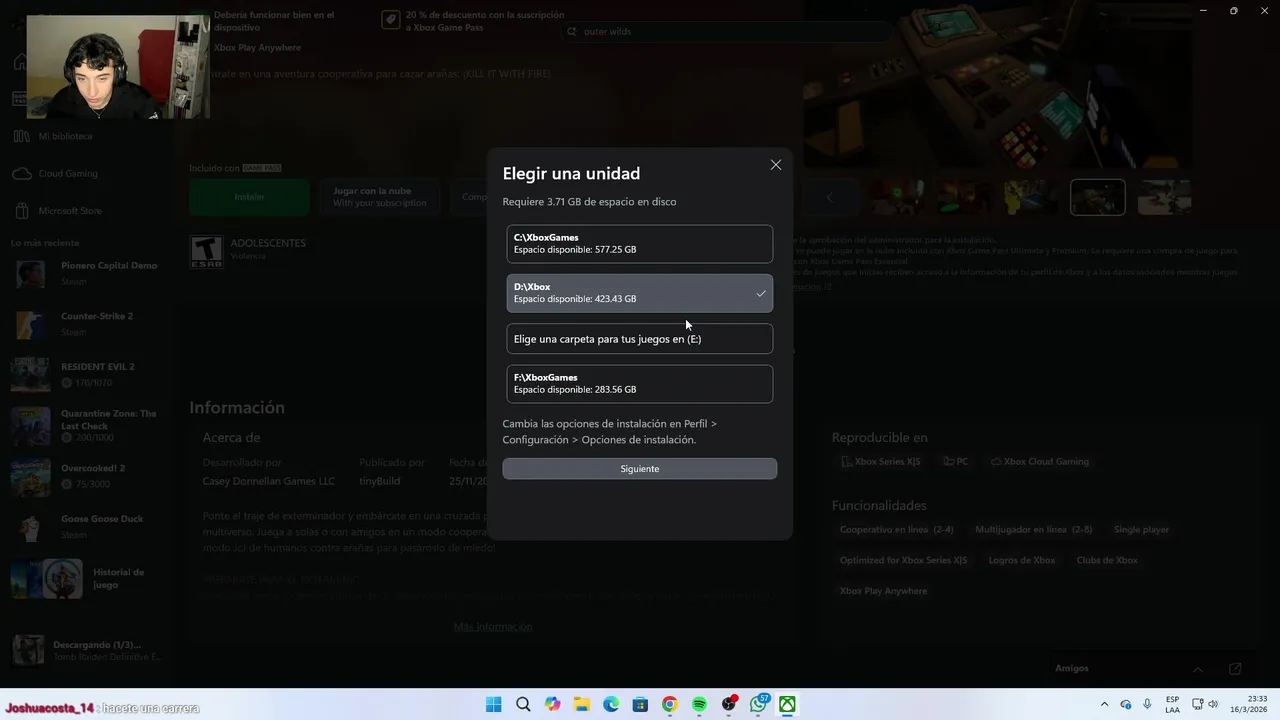Click the checkmark on D:\Xbox option

tap(761, 293)
